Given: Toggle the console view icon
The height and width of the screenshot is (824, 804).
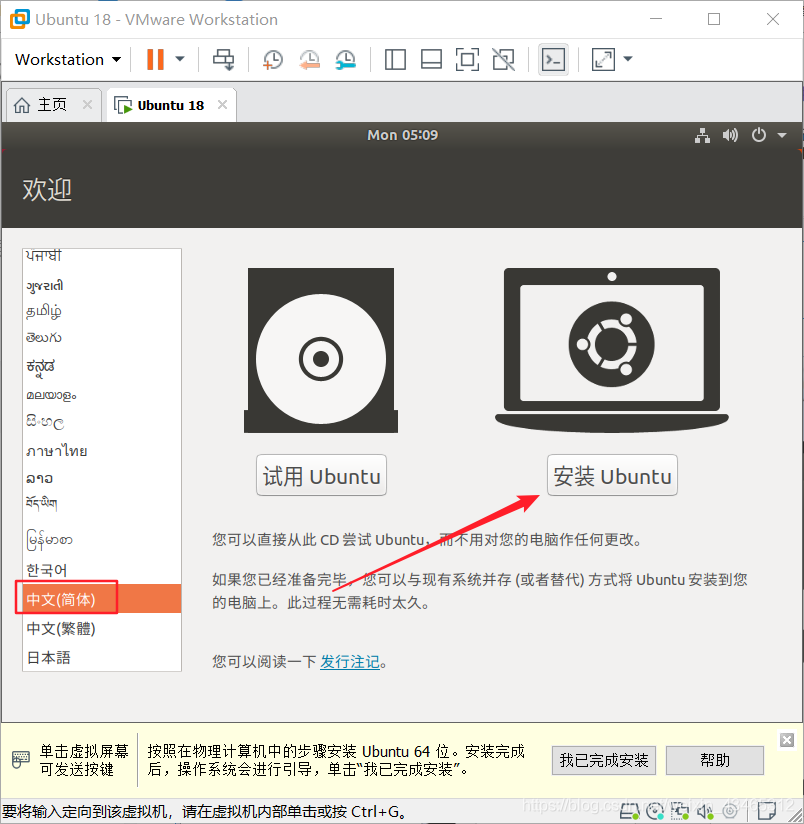Looking at the screenshot, I should [x=553, y=59].
